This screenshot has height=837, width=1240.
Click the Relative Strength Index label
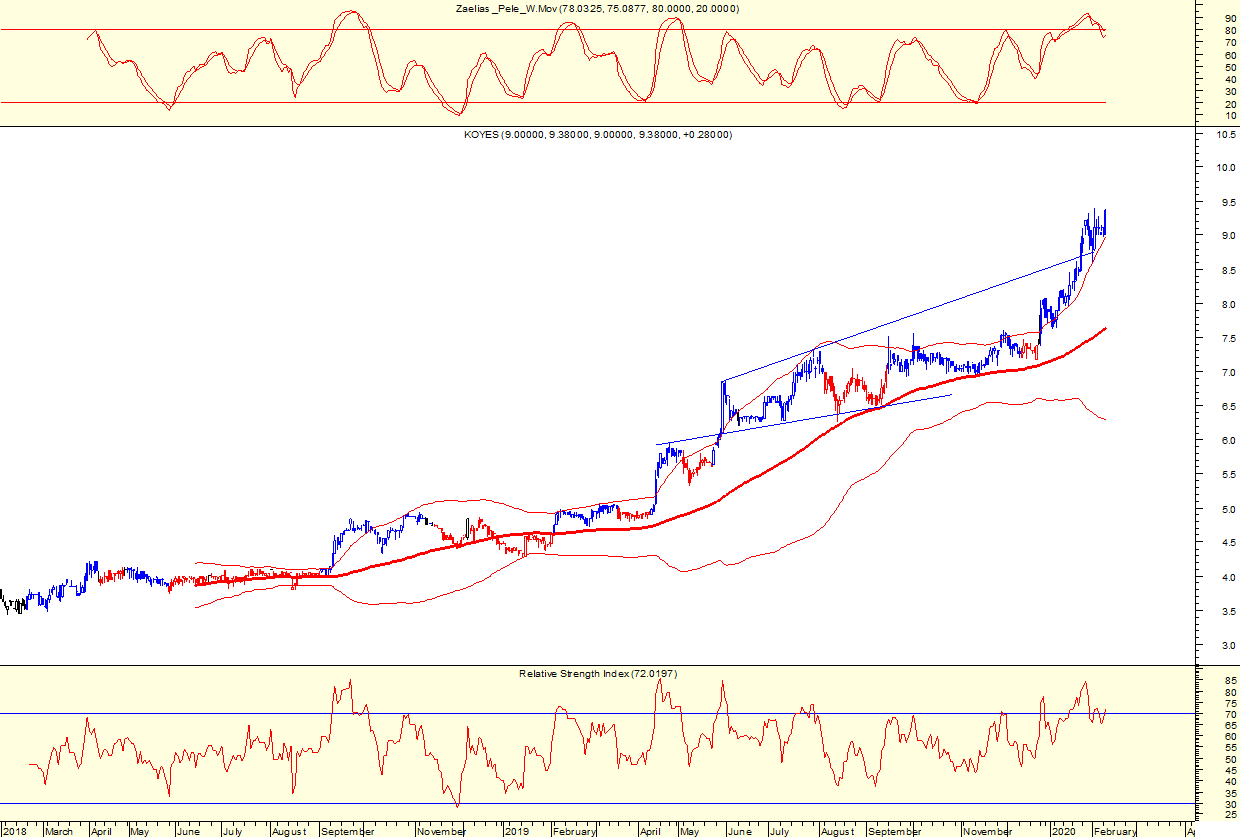tap(598, 674)
